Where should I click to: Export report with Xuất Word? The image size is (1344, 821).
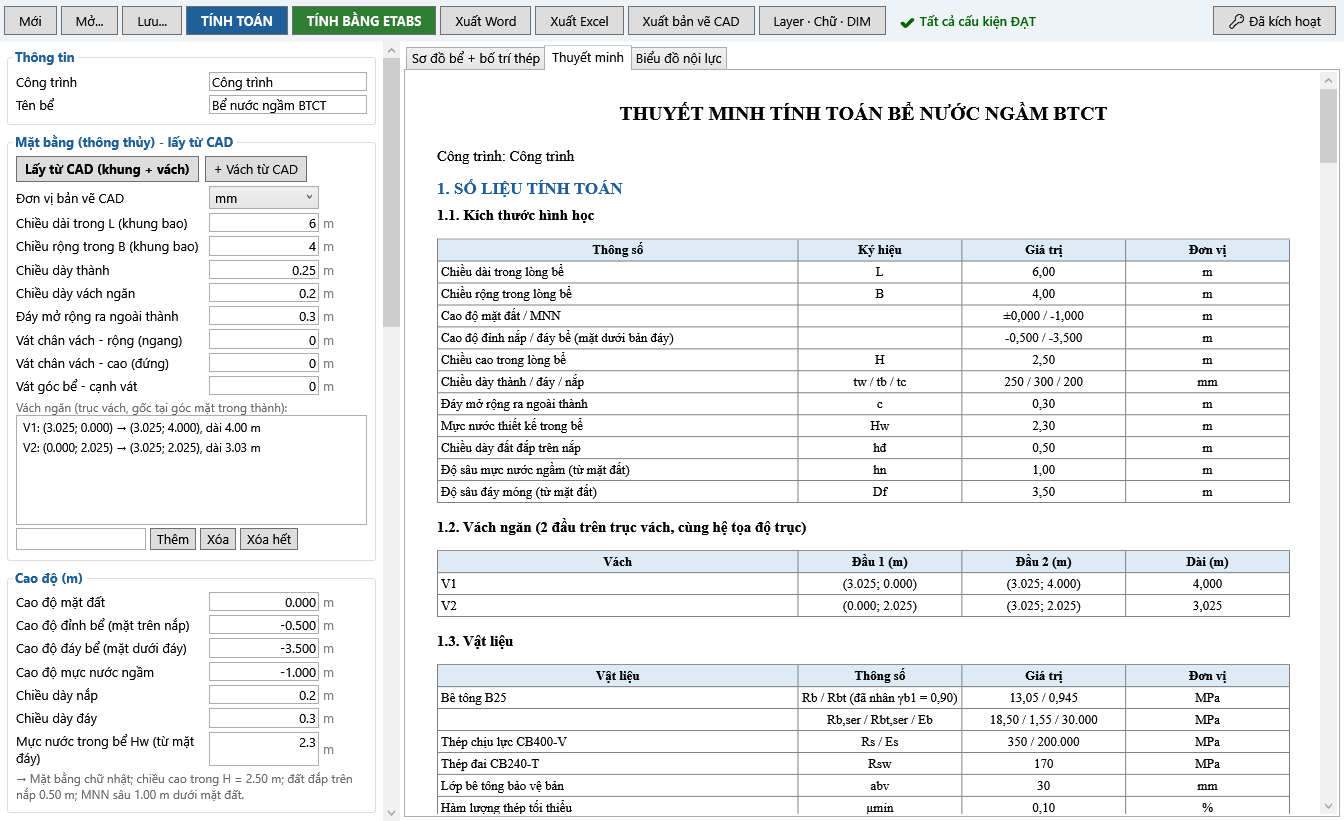486,21
